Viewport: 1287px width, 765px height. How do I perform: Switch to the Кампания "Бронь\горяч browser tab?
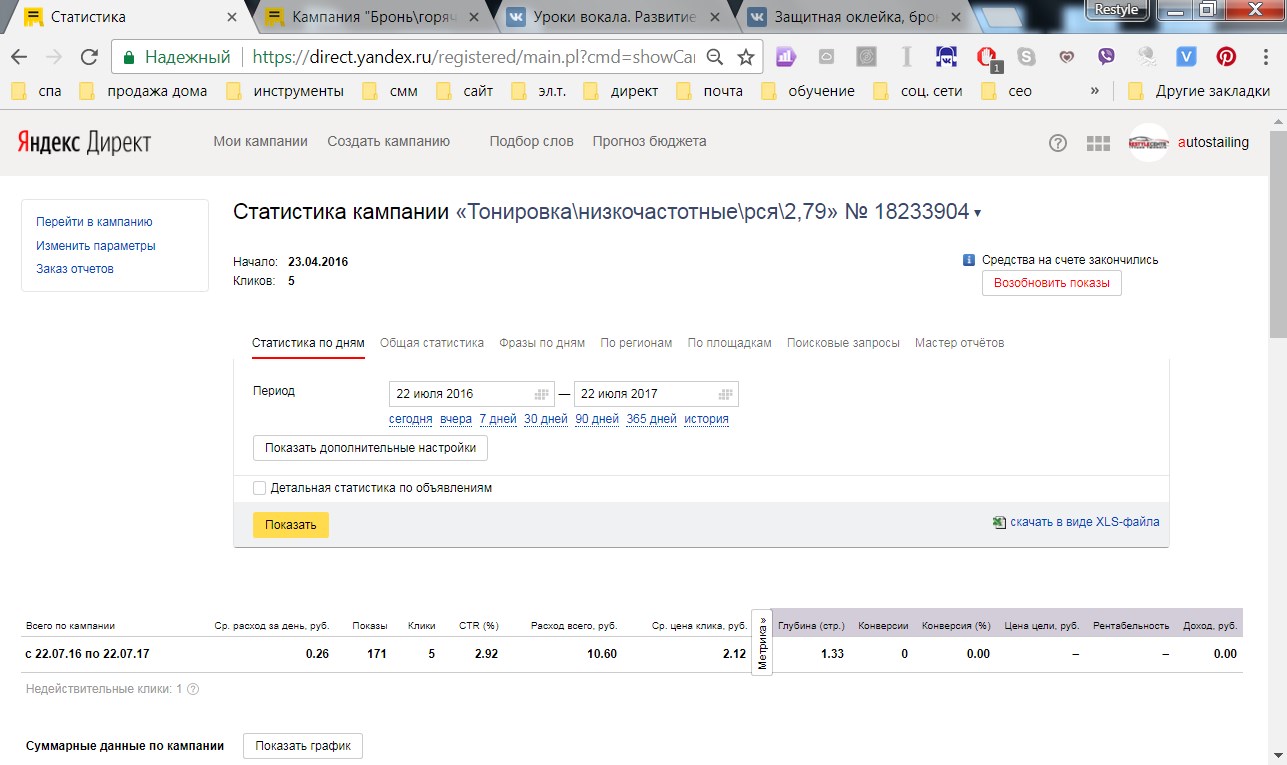pyautogui.click(x=370, y=17)
